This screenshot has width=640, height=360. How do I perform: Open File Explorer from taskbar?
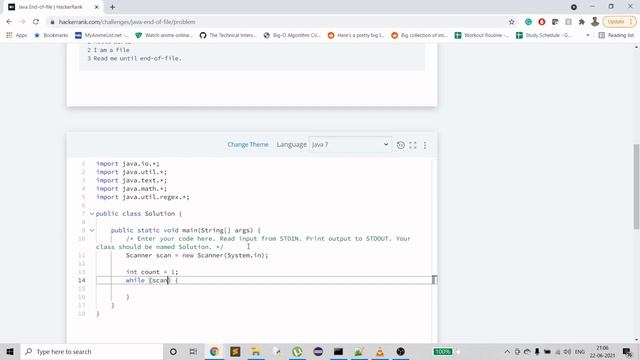256,351
